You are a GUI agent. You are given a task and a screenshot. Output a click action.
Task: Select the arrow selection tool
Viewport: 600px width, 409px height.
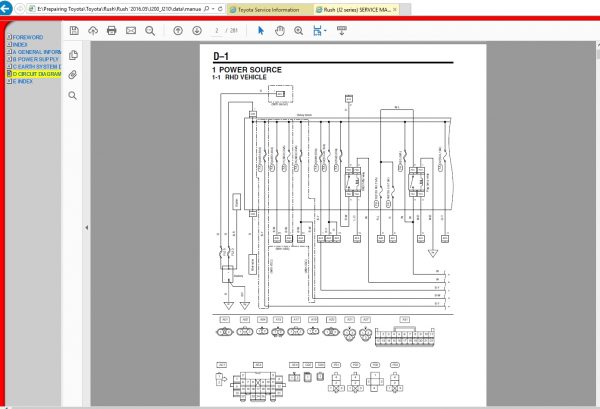tap(261, 31)
